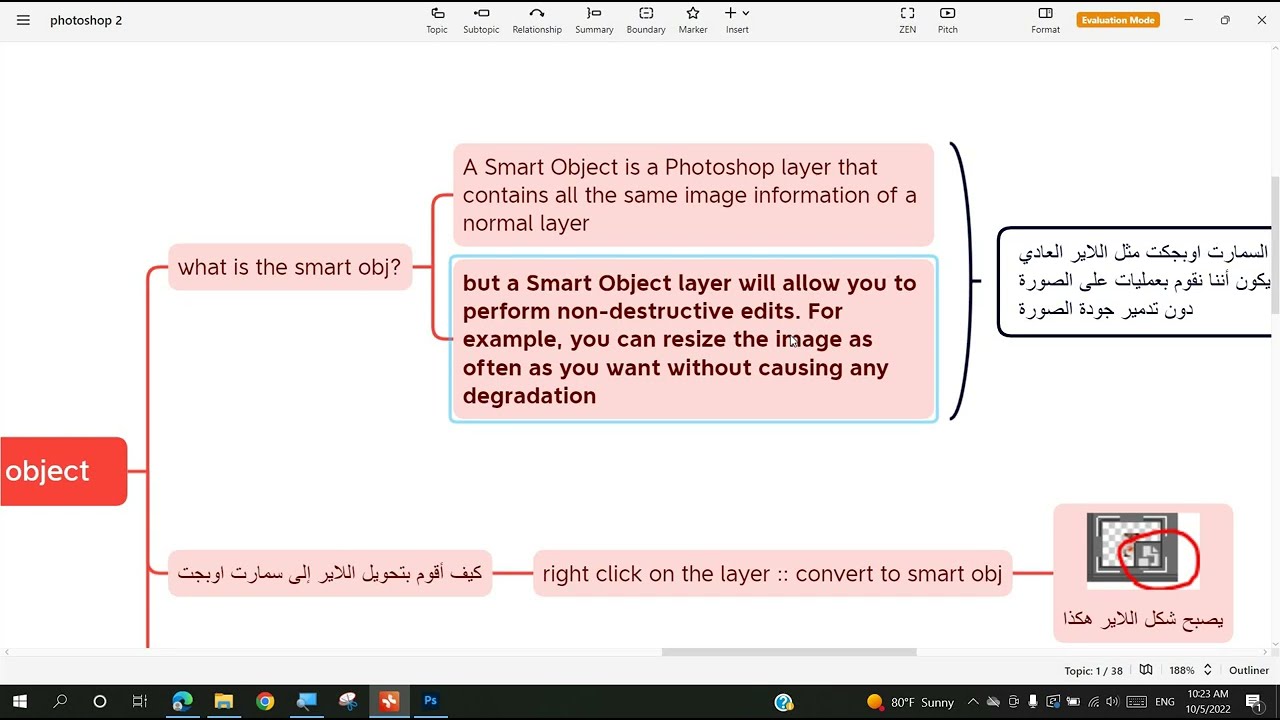Switch to the Xmind taskbar icon
1280x720 pixels.
(389, 701)
